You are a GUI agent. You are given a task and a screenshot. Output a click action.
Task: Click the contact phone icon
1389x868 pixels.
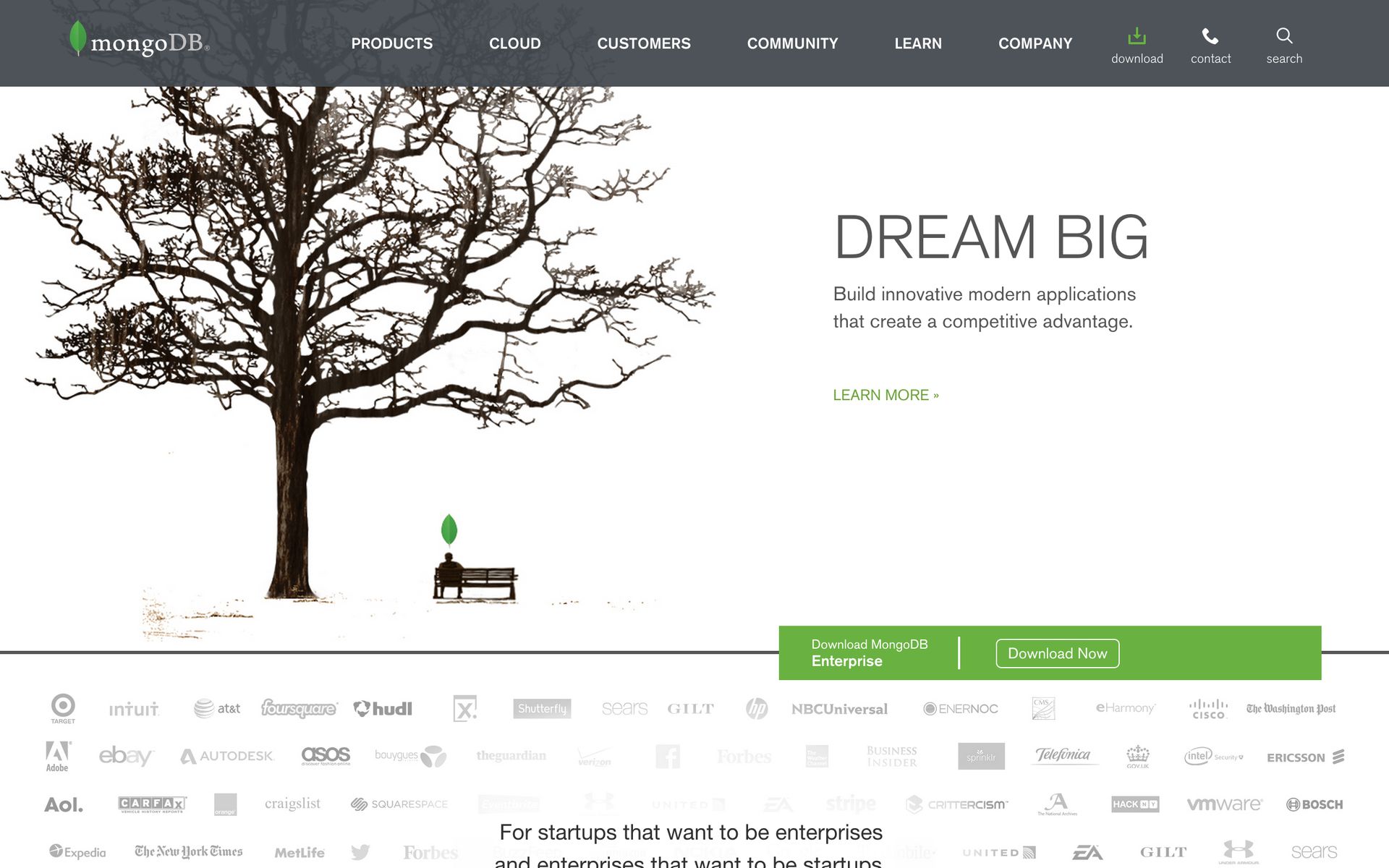coord(1210,35)
